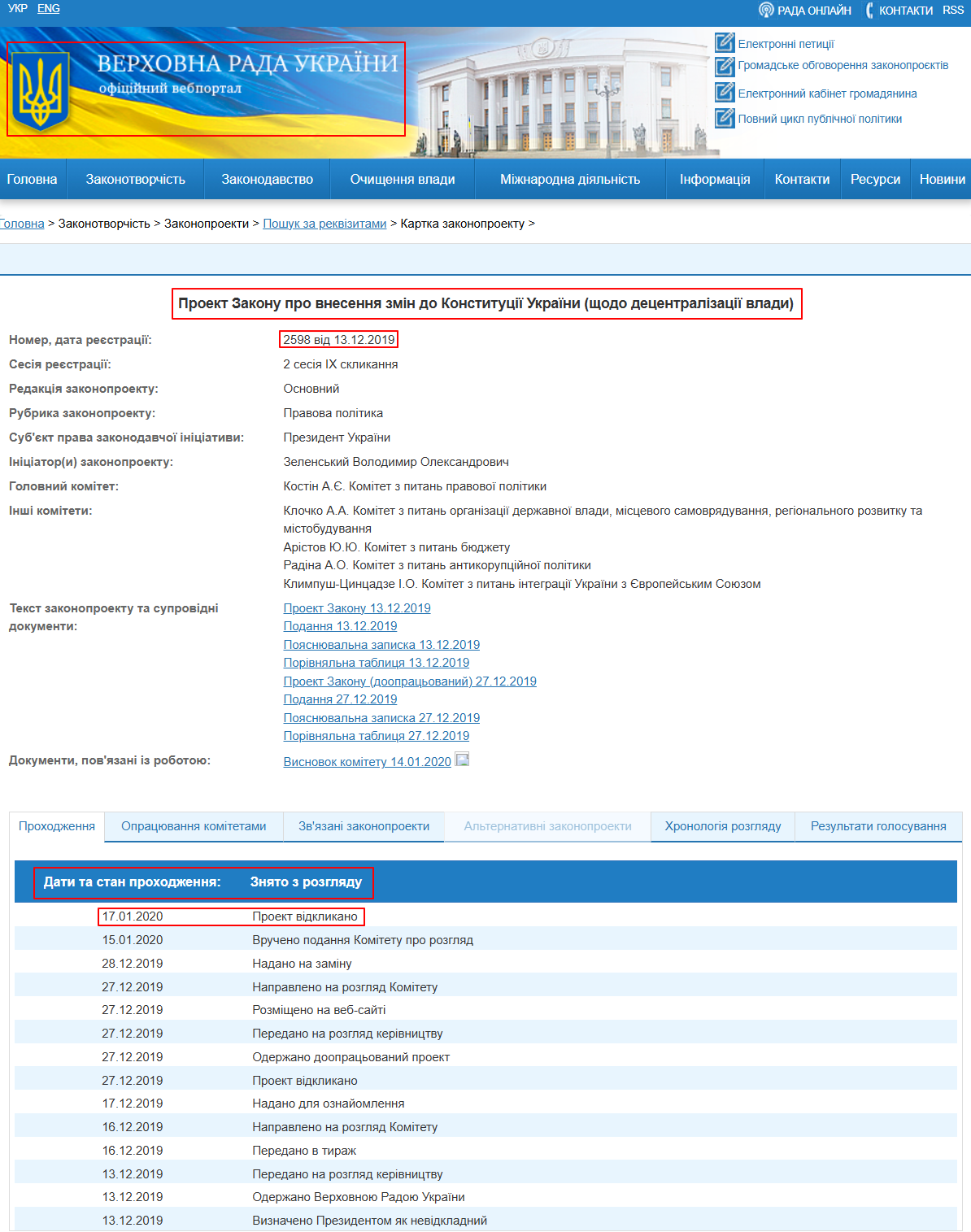Click the 28.12.2019 Надано на заміну row
The width and height of the screenshot is (971, 1232).
click(x=485, y=964)
